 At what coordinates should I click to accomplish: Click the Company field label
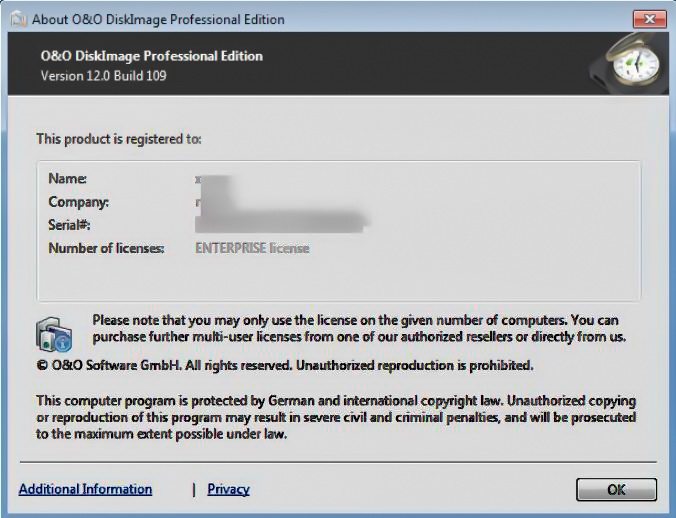[78, 202]
